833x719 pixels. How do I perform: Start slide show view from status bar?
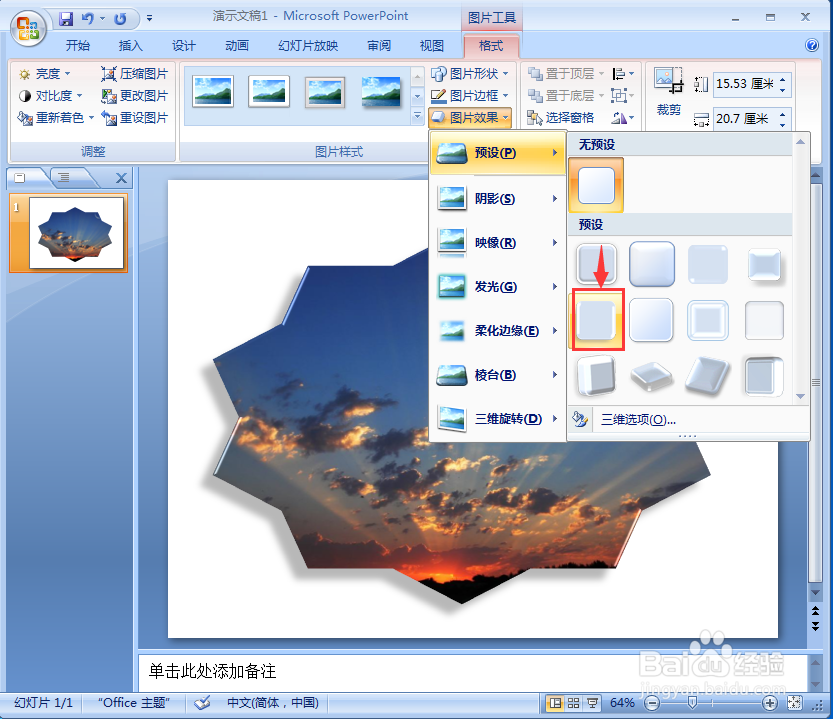592,704
